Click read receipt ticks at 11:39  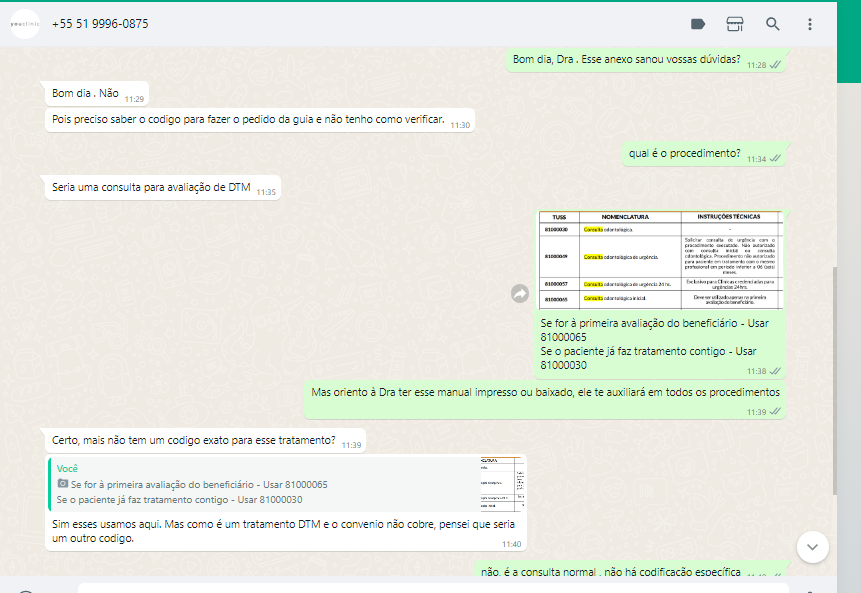tap(775, 412)
